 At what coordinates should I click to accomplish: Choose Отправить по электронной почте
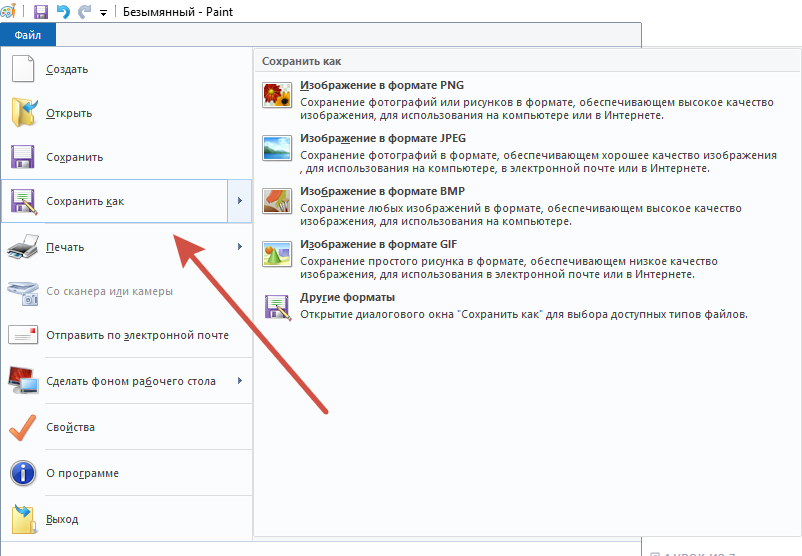click(x=137, y=336)
